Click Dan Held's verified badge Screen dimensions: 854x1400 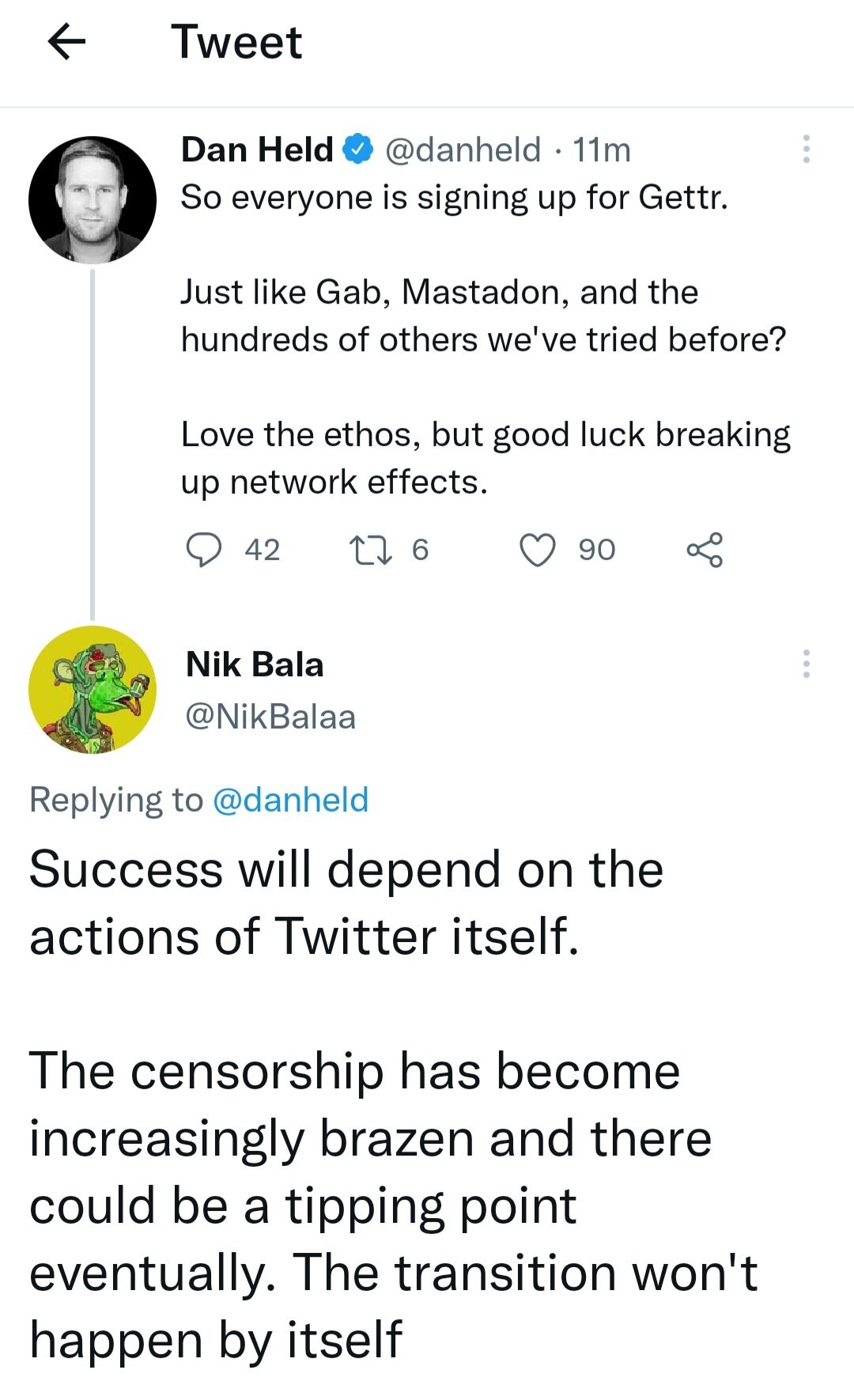click(358, 147)
